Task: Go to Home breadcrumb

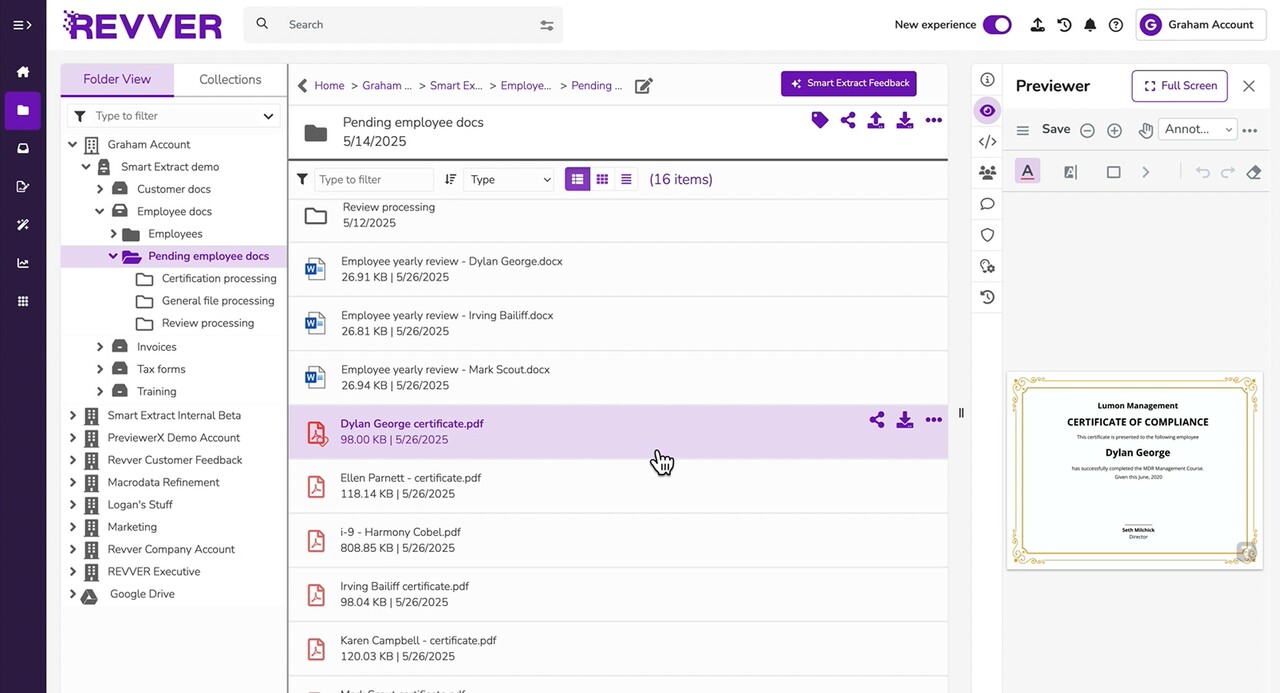Action: [x=329, y=86]
